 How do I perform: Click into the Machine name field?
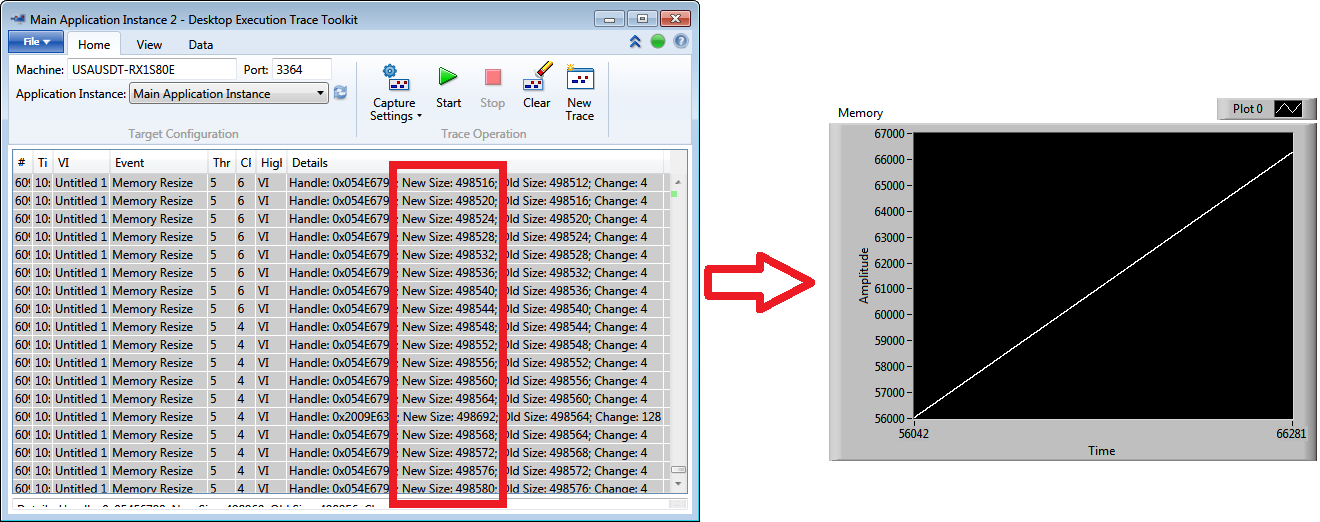point(152,69)
